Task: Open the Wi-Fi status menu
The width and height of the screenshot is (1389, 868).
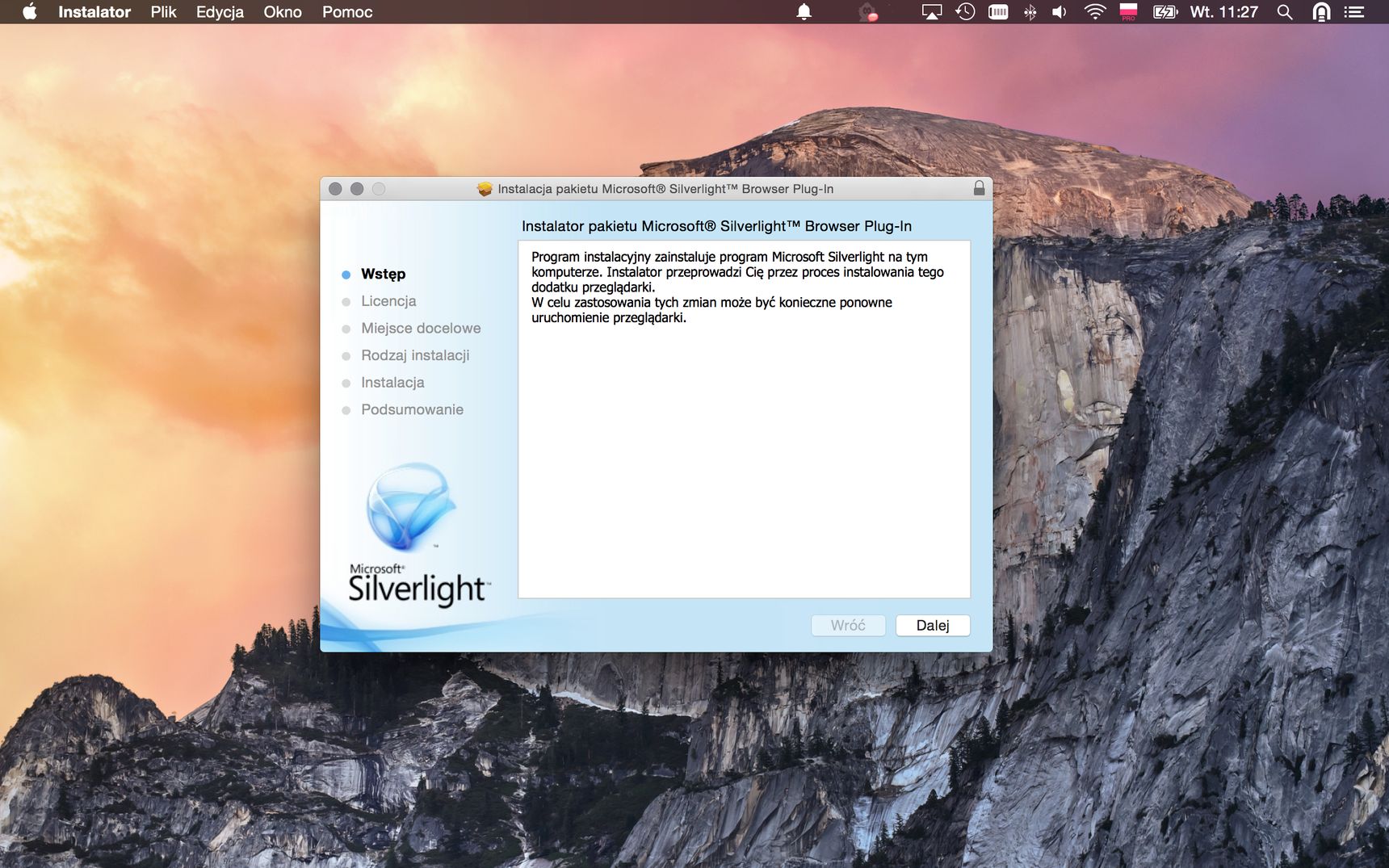Action: click(x=1094, y=12)
